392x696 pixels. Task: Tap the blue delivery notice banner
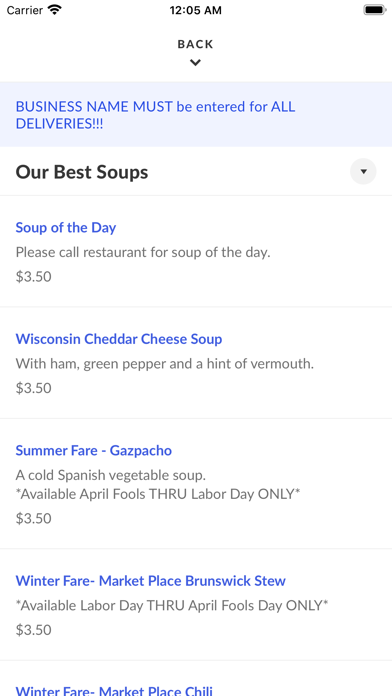(196, 115)
